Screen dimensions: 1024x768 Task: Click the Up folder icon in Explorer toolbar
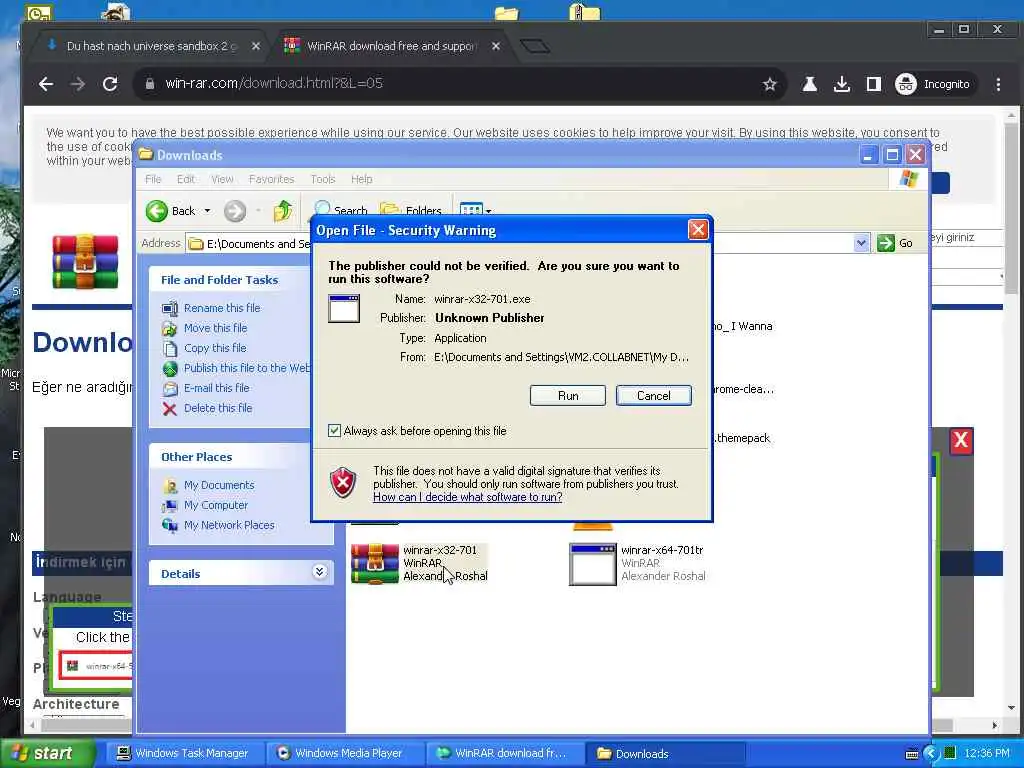coord(283,211)
